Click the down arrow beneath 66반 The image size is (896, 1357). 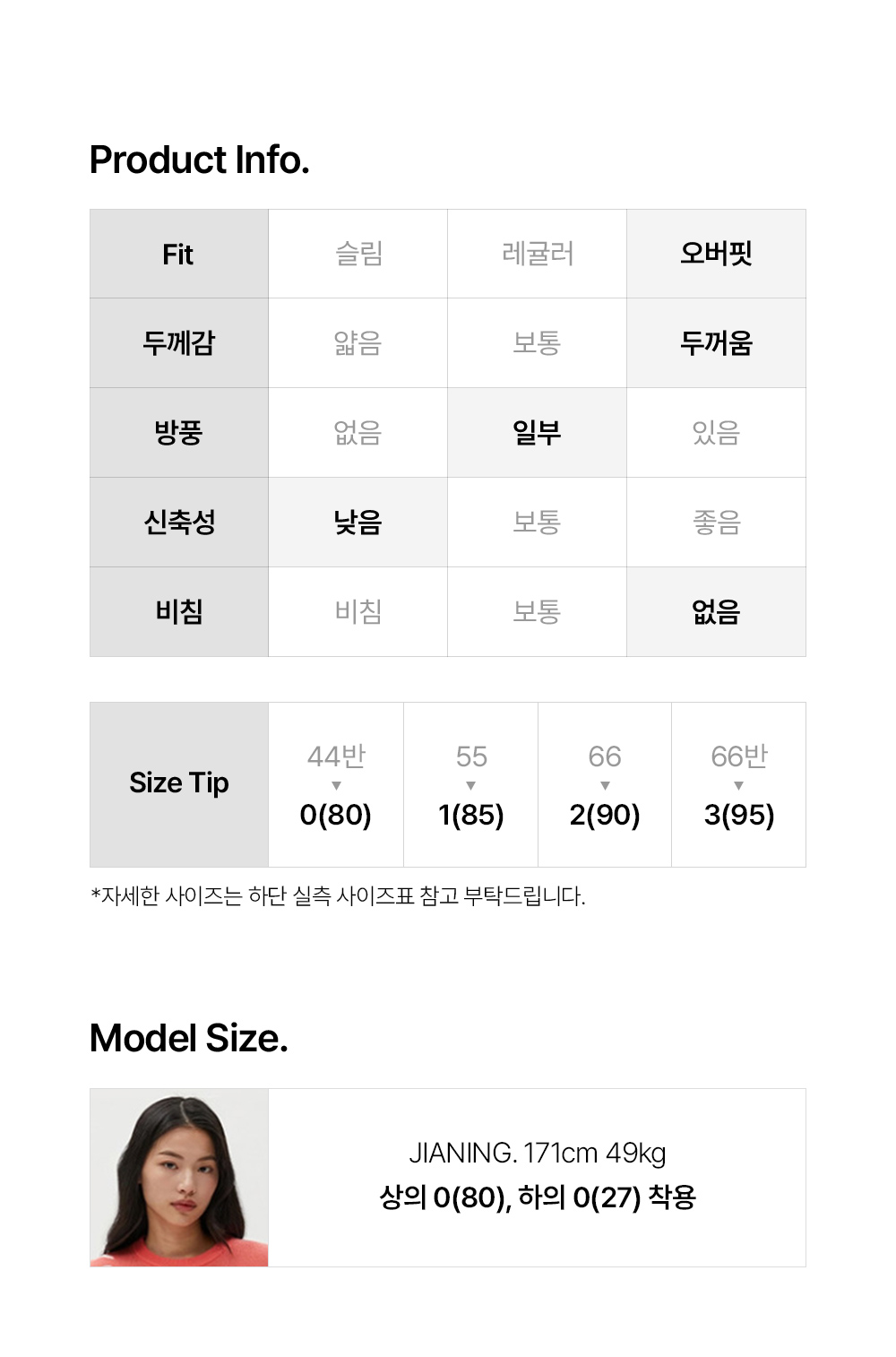coord(738,786)
